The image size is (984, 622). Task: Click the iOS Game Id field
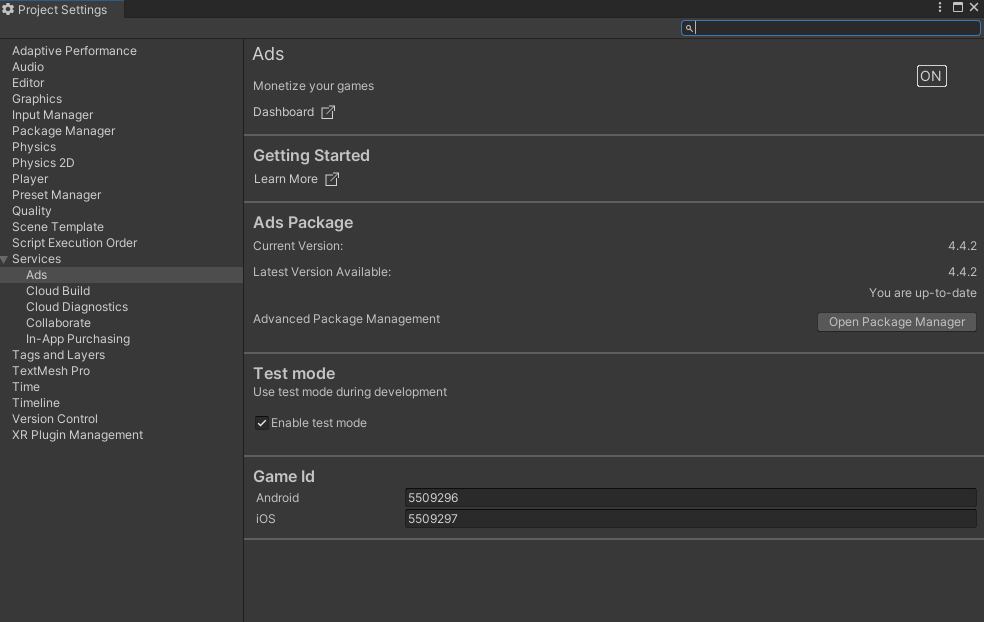[x=690, y=519]
